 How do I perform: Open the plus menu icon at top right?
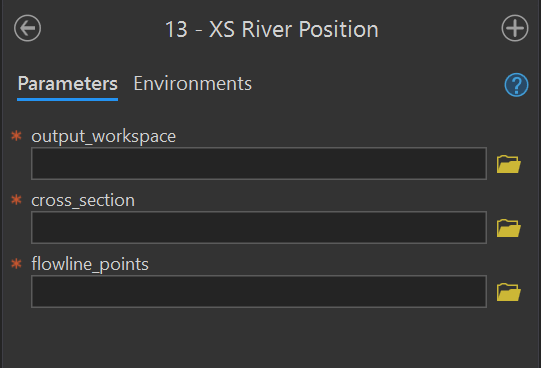click(515, 28)
